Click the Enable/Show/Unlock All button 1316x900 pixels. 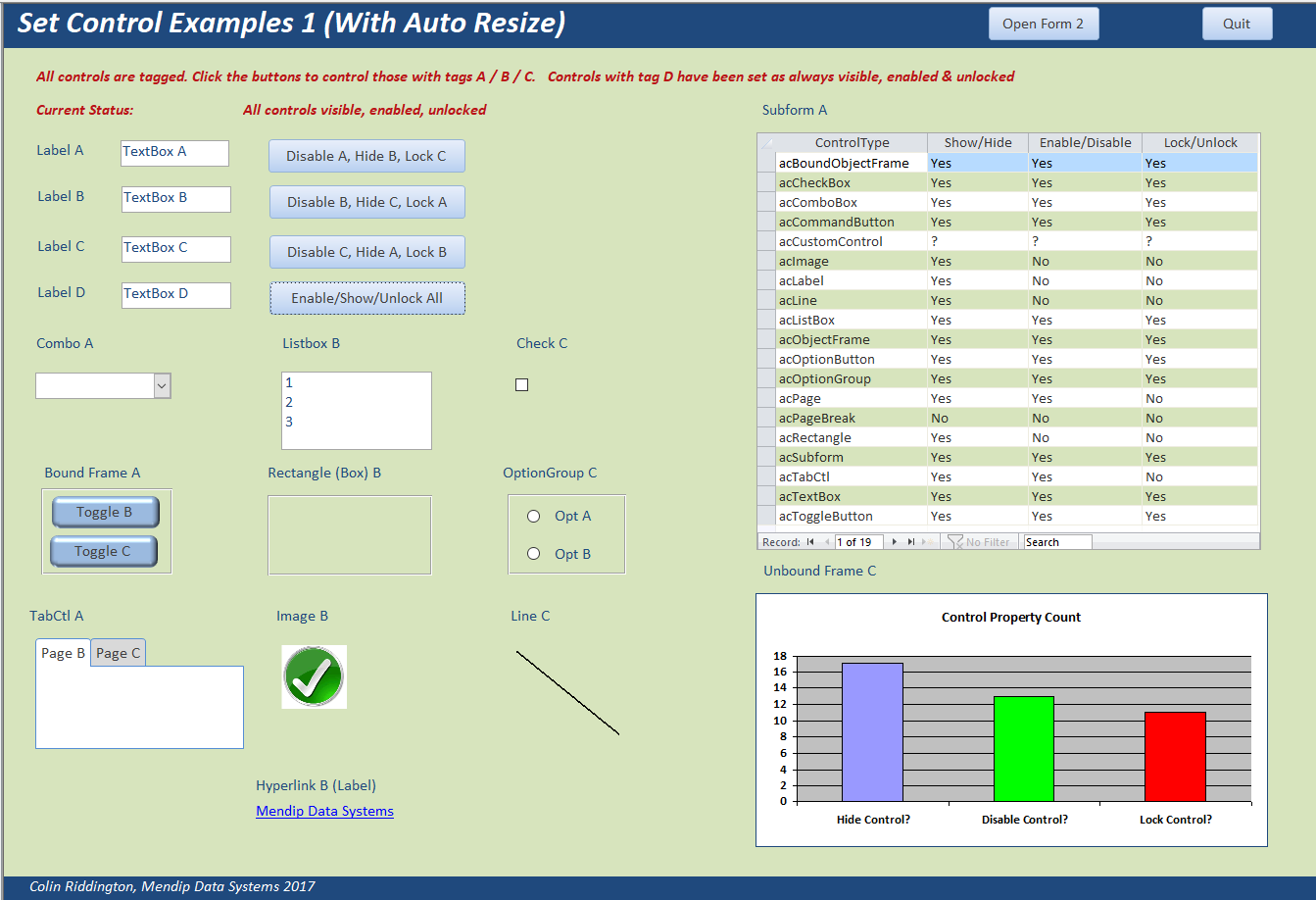[x=367, y=298]
